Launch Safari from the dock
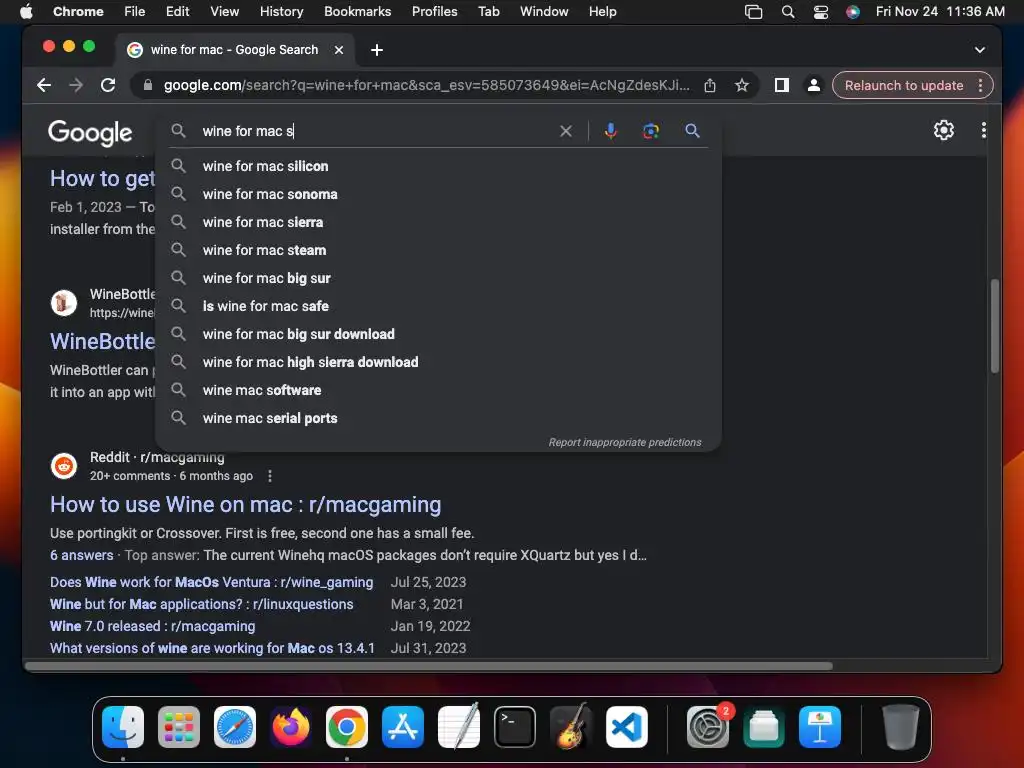This screenshot has width=1024, height=768. coord(235,726)
